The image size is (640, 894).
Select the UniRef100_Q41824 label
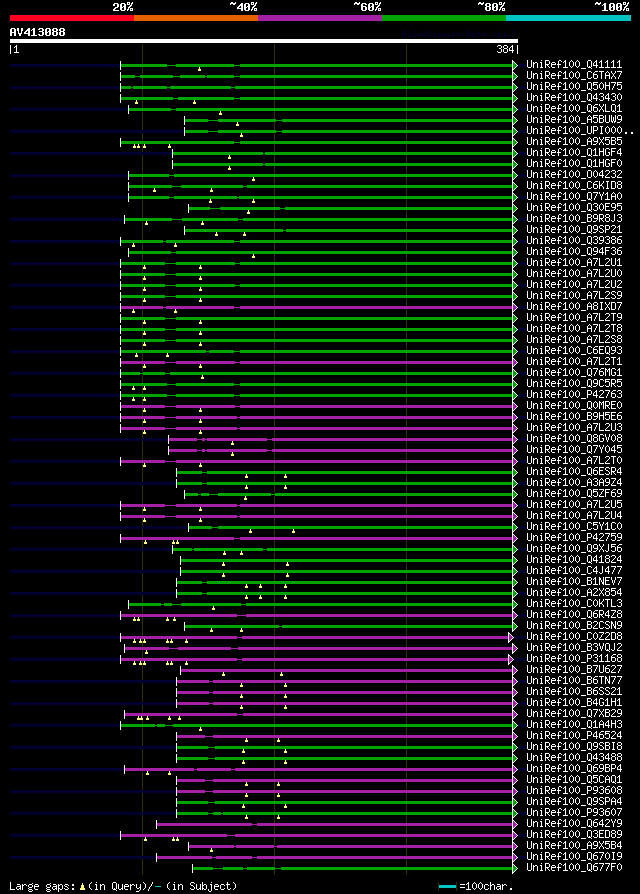click(x=574, y=560)
